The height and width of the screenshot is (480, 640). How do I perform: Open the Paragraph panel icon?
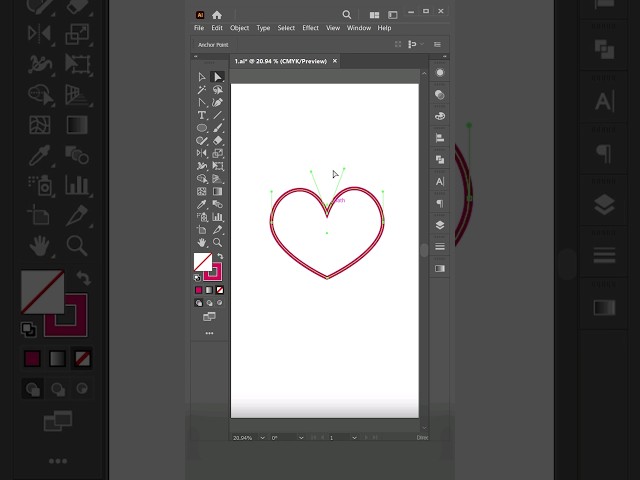tap(440, 203)
